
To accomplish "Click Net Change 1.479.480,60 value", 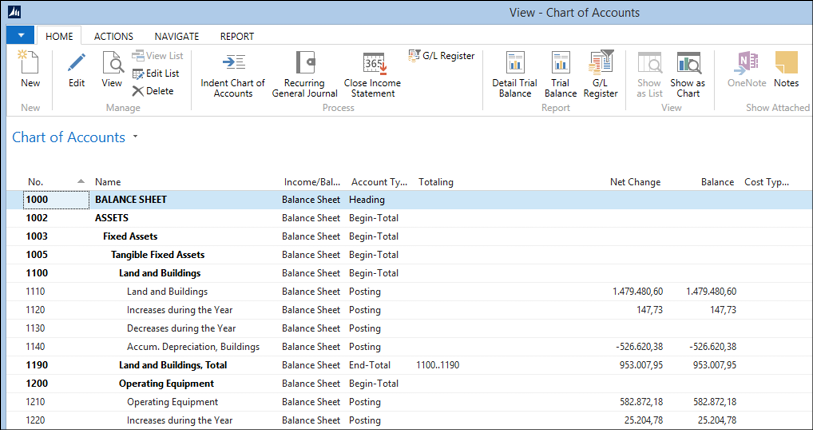I will tap(637, 292).
